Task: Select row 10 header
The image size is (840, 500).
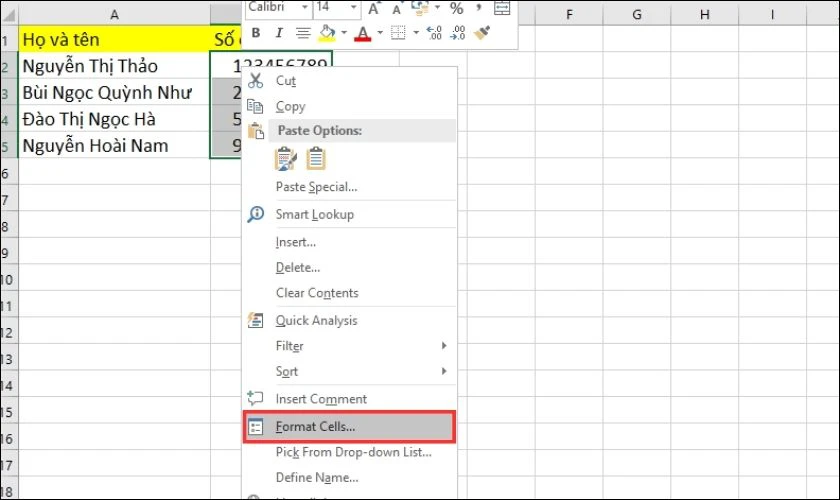Action: [x=9, y=279]
